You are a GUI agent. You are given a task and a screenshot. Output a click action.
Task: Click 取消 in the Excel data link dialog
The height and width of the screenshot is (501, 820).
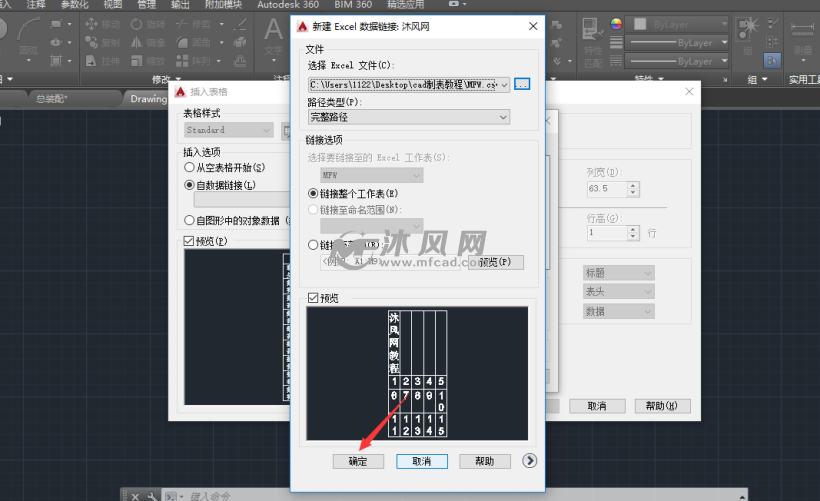coord(422,461)
